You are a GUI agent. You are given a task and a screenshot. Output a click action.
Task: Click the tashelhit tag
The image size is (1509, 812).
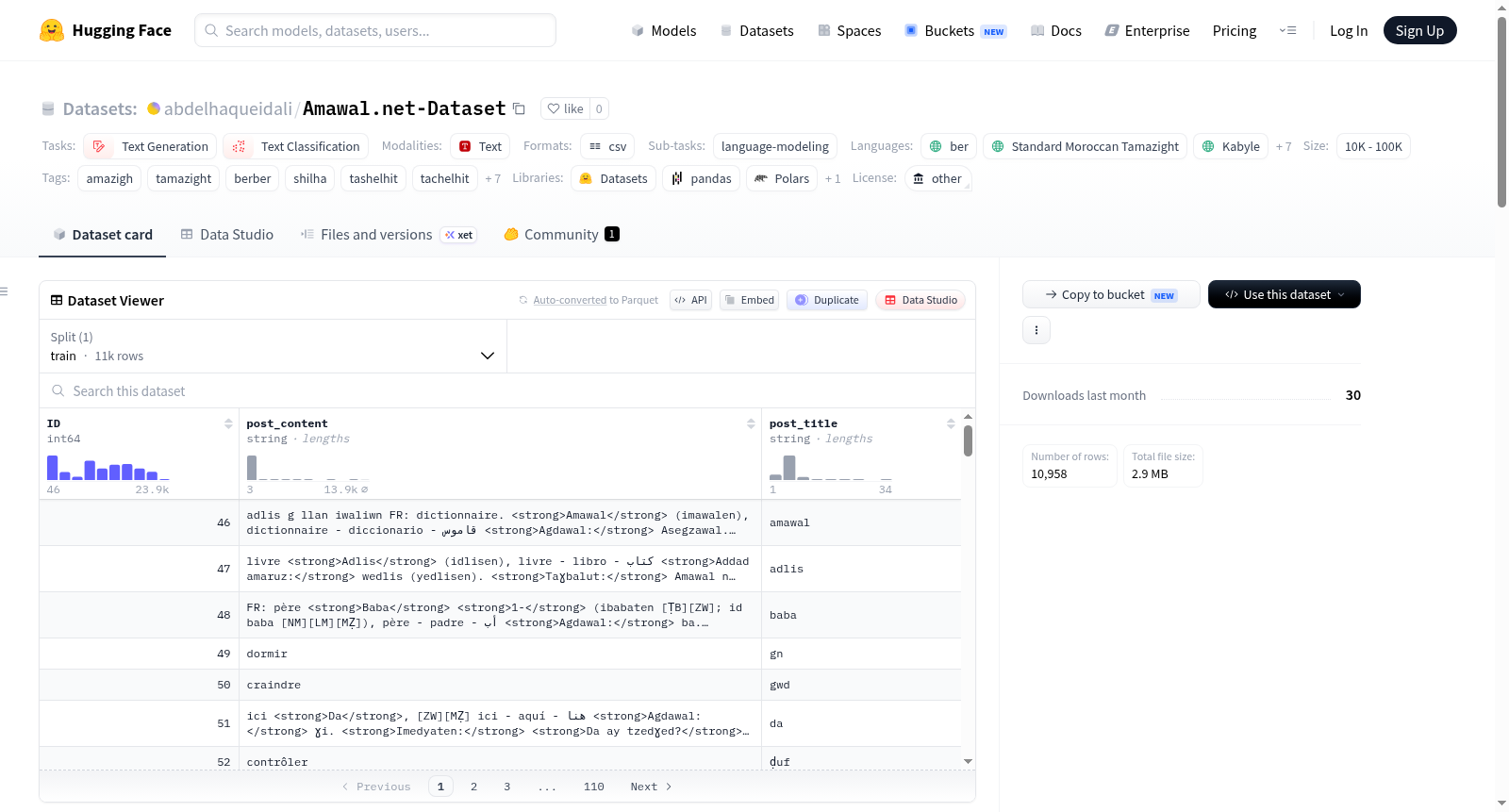tap(373, 178)
